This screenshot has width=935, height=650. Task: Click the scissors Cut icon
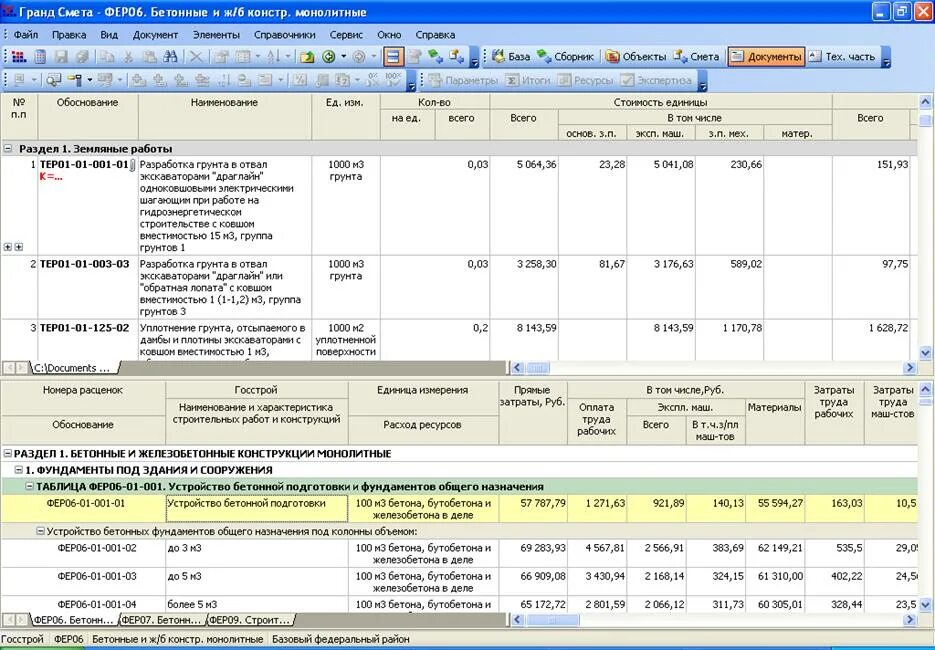pyautogui.click(x=128, y=57)
